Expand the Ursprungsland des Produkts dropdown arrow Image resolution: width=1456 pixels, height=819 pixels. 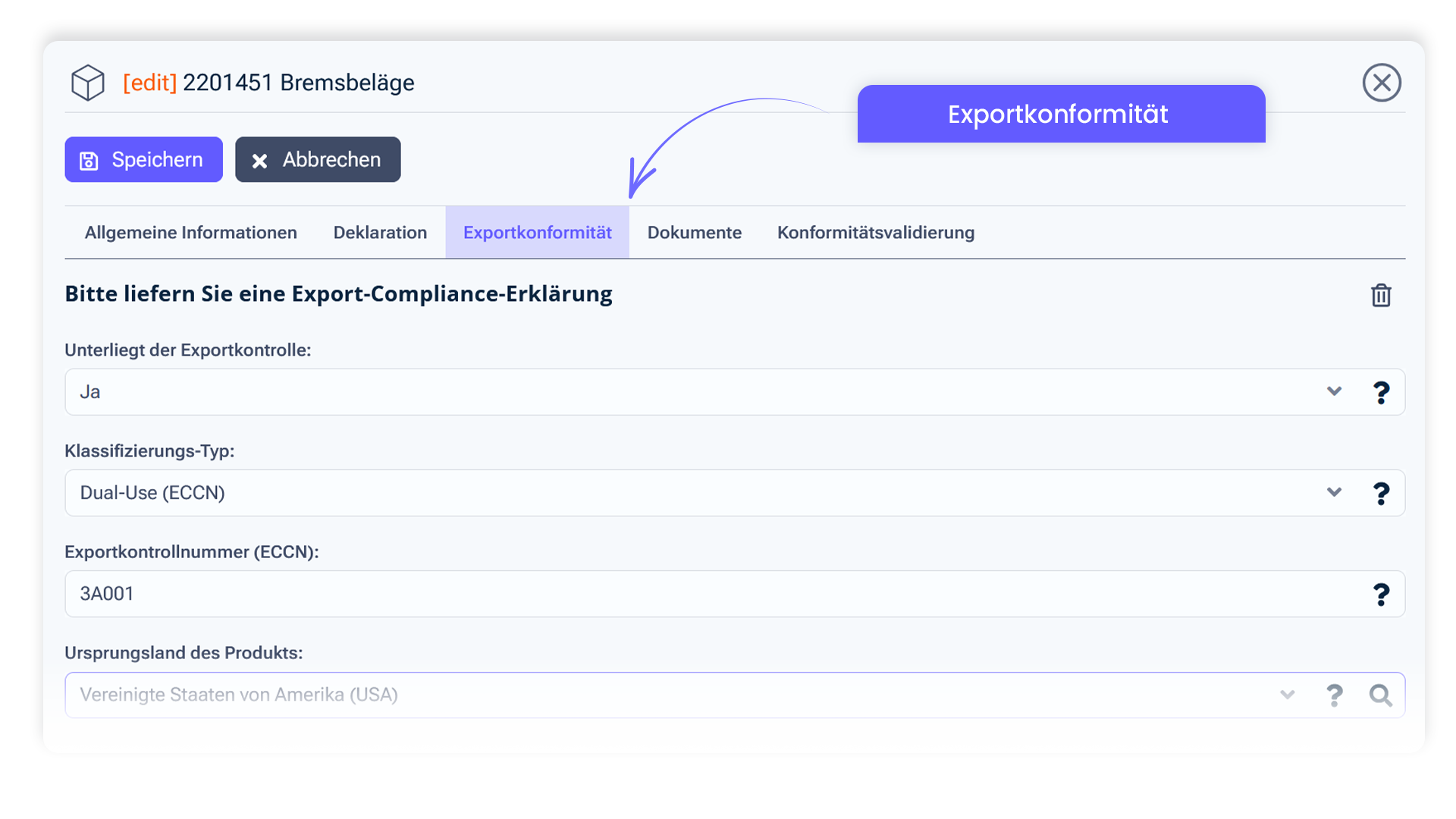click(1287, 695)
